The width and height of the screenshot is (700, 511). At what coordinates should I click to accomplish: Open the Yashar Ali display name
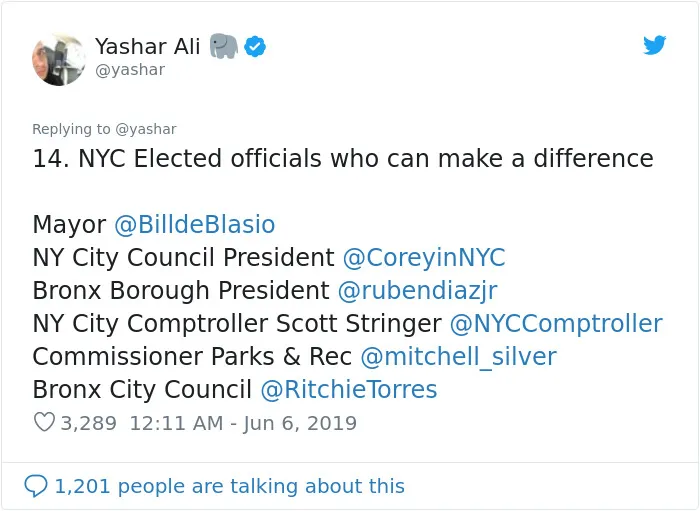pyautogui.click(x=147, y=46)
